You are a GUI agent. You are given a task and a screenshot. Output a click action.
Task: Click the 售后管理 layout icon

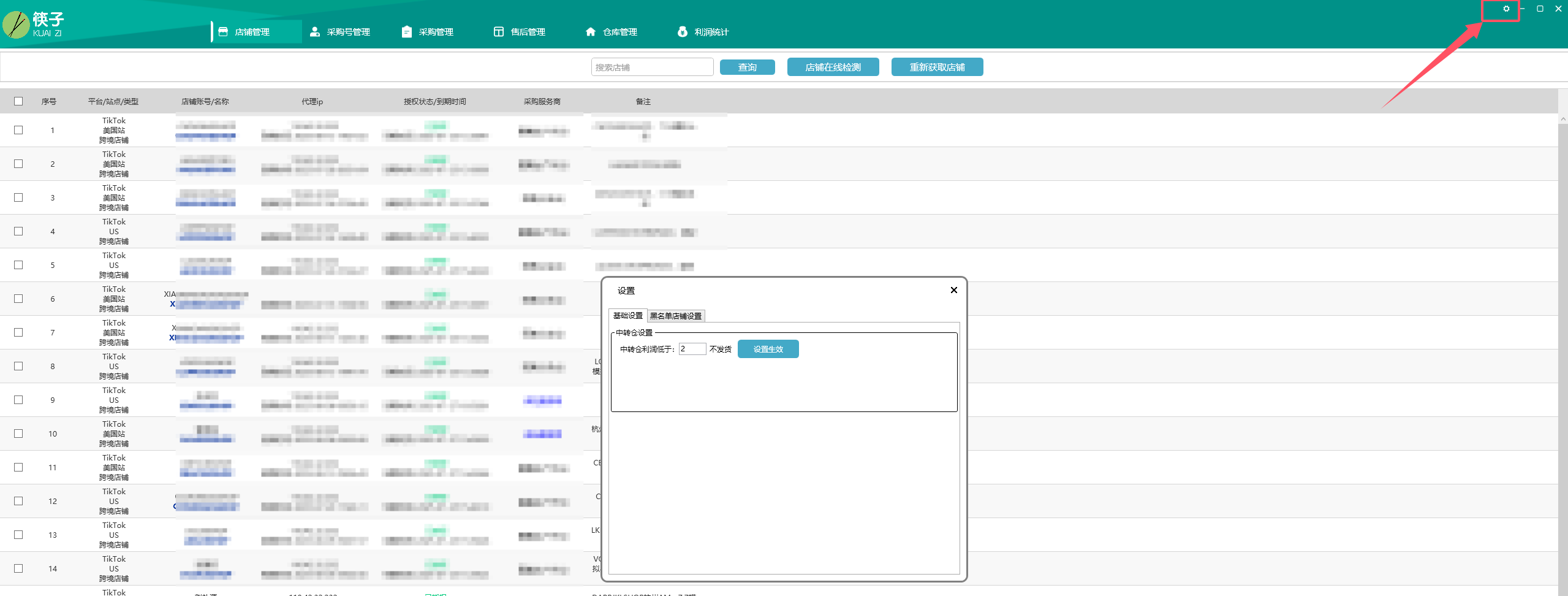tap(499, 32)
